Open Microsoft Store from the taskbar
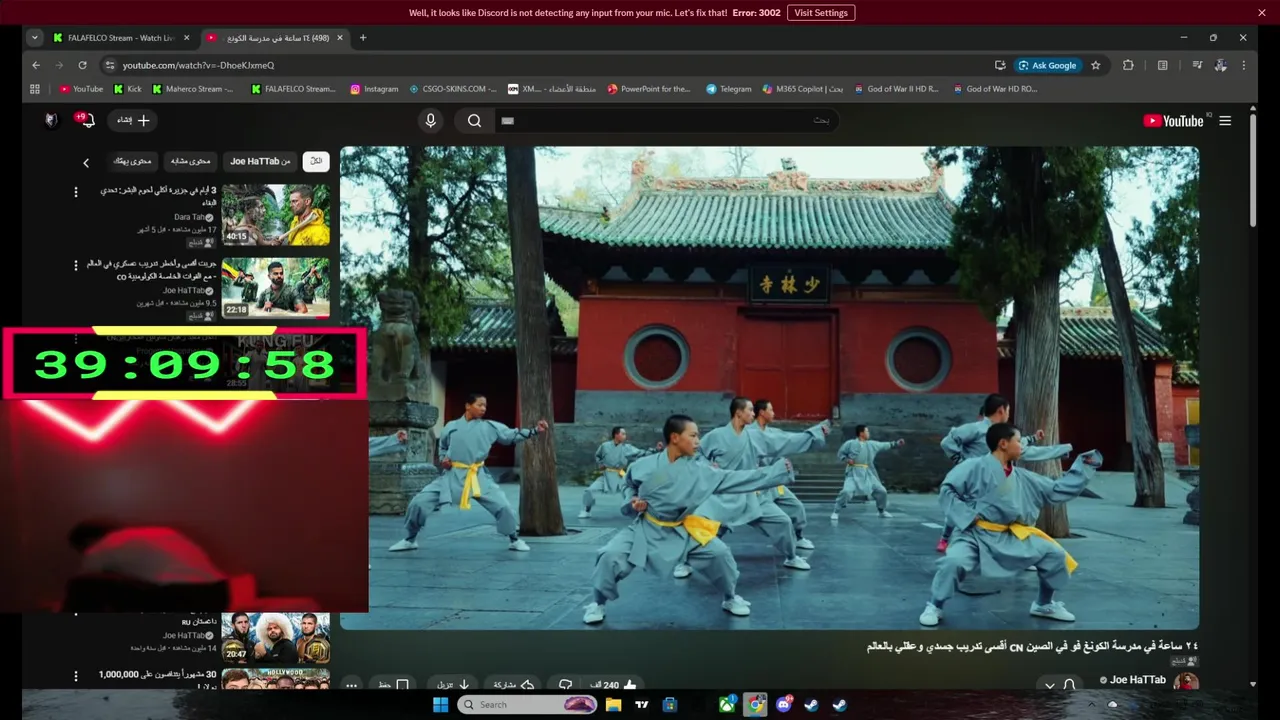The width and height of the screenshot is (1280, 720). [x=670, y=704]
